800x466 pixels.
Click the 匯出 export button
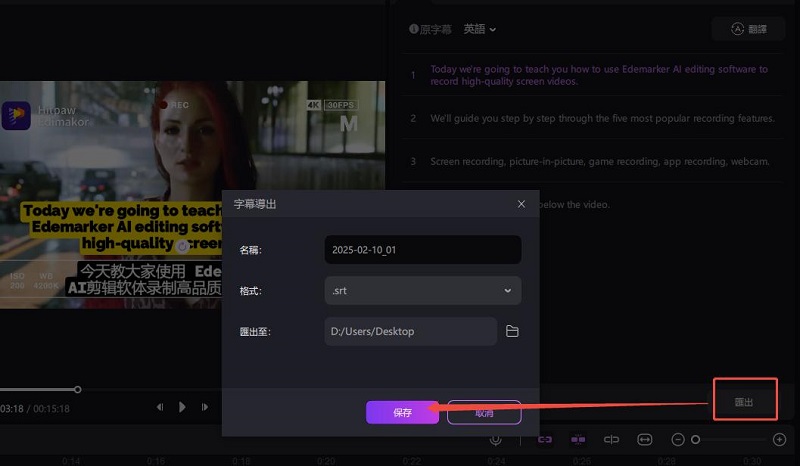tap(744, 402)
